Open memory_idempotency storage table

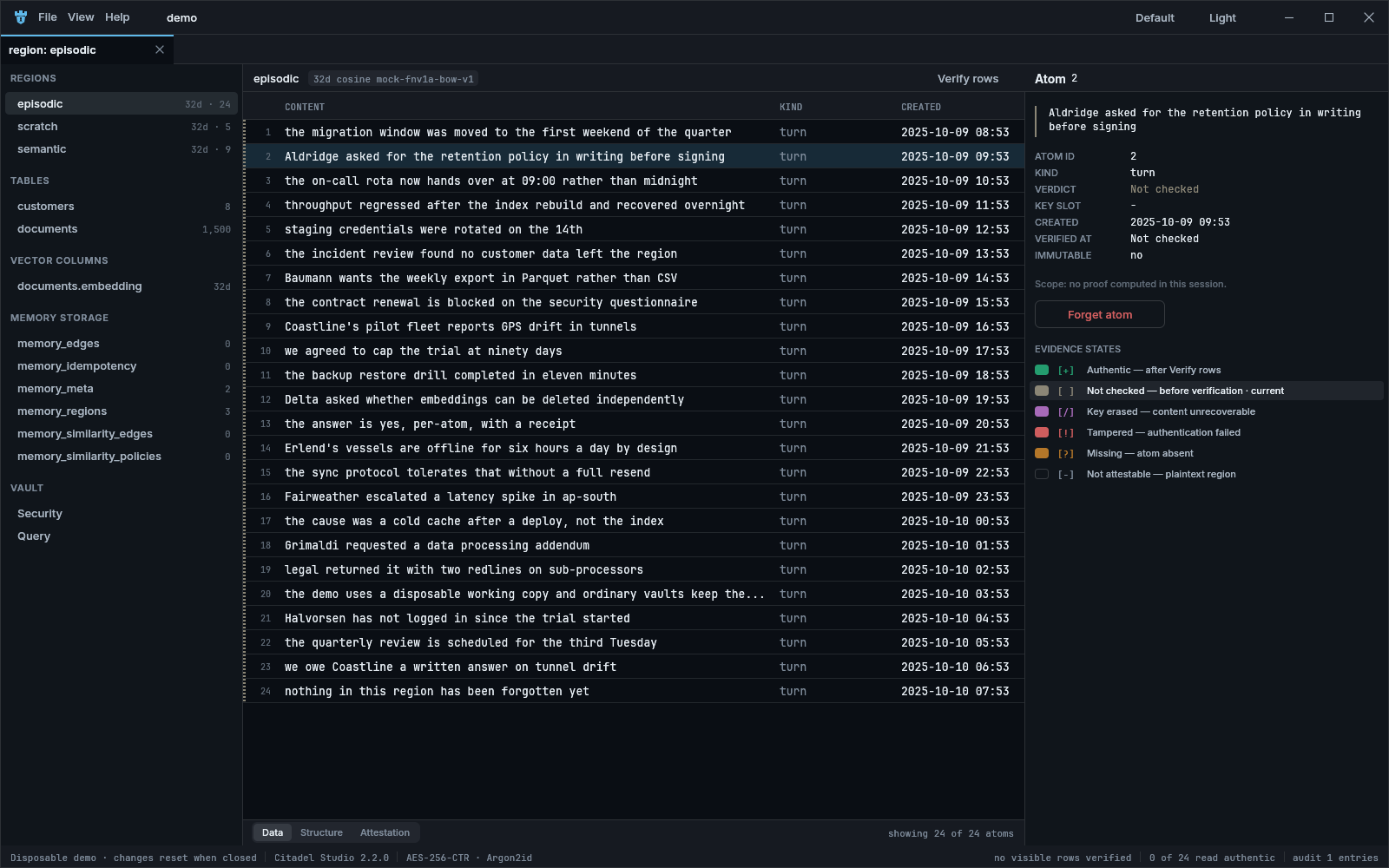click(x=122, y=365)
